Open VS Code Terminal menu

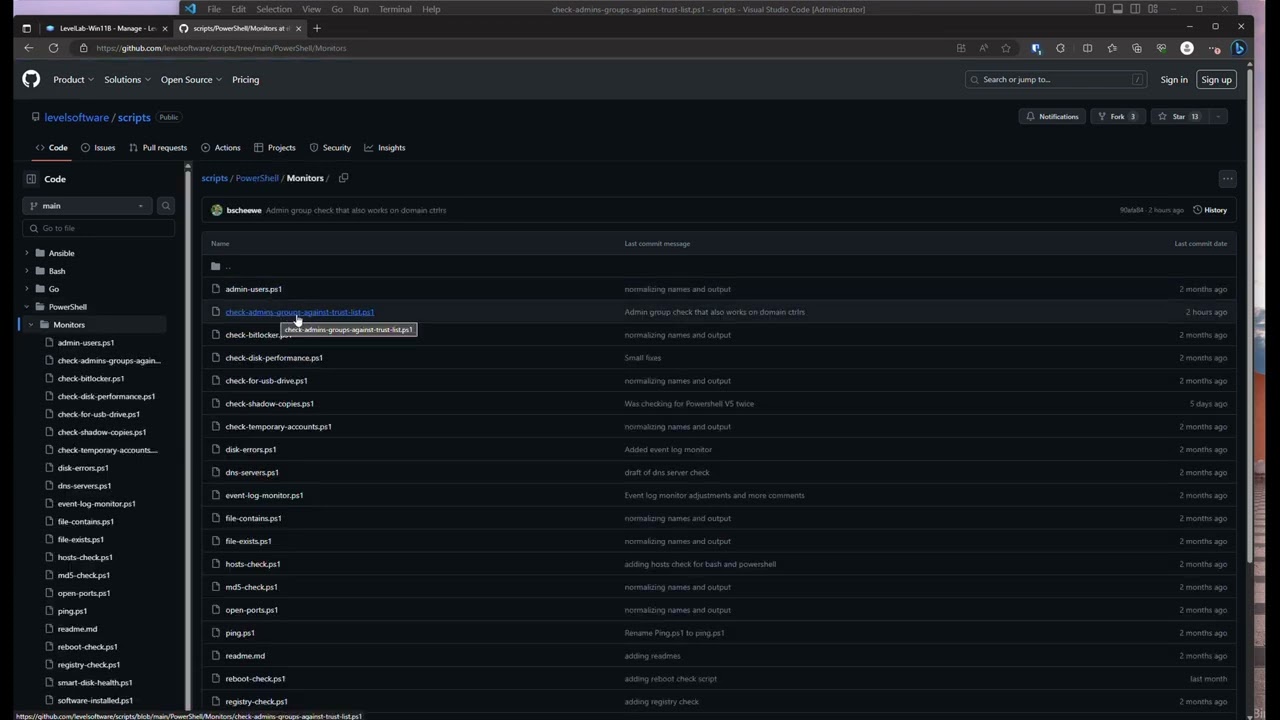(x=395, y=9)
